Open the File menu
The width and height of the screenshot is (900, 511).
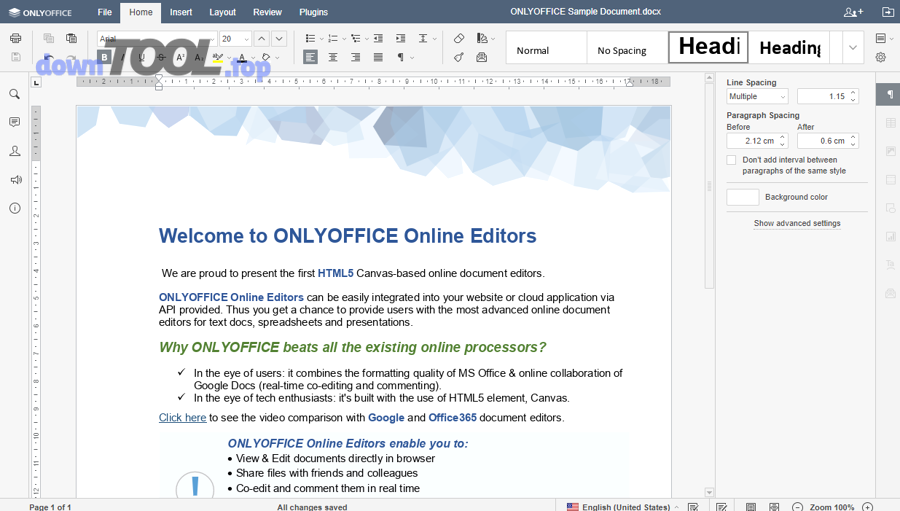(x=104, y=12)
